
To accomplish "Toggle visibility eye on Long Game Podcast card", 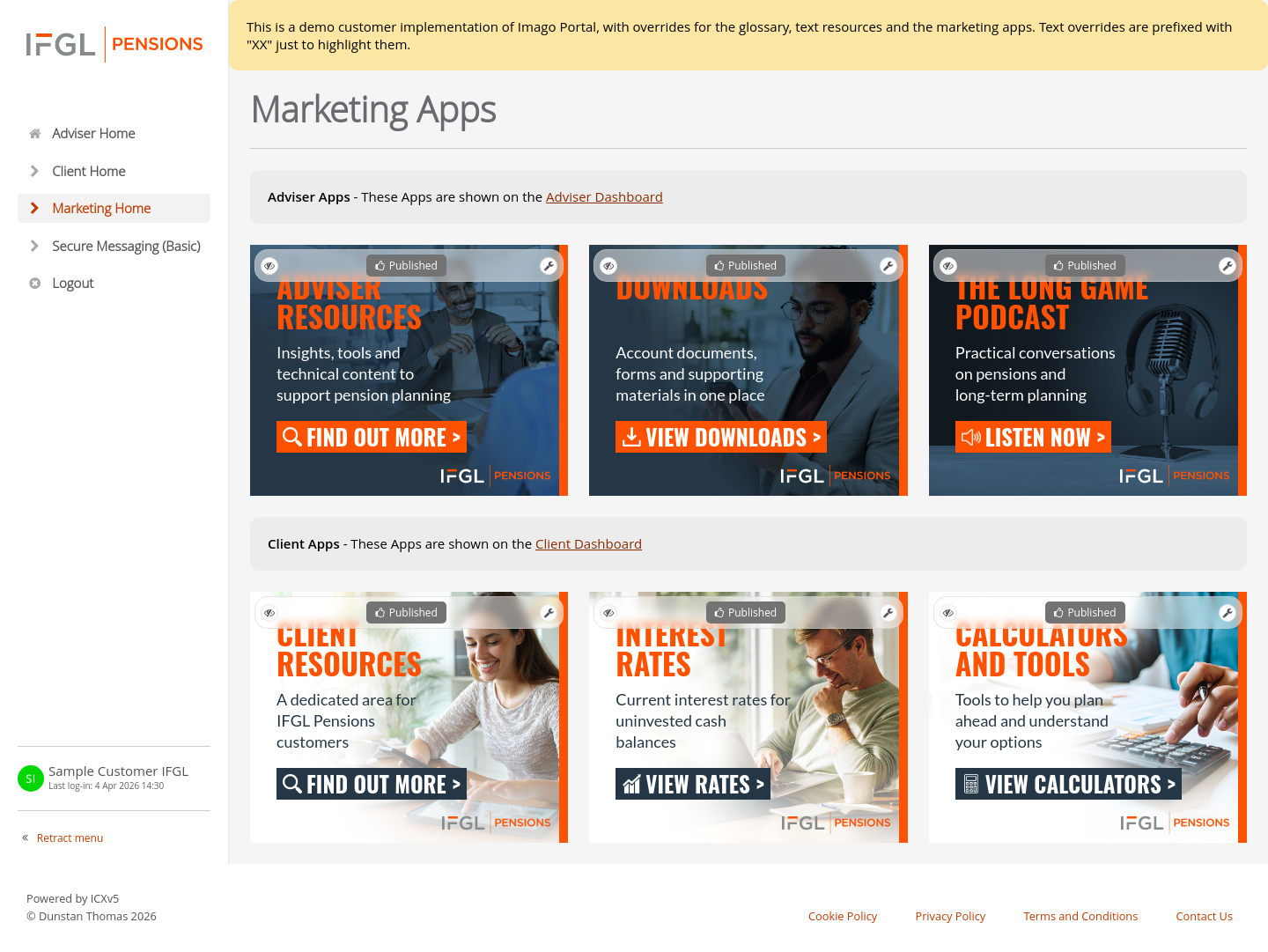I will coord(948,266).
